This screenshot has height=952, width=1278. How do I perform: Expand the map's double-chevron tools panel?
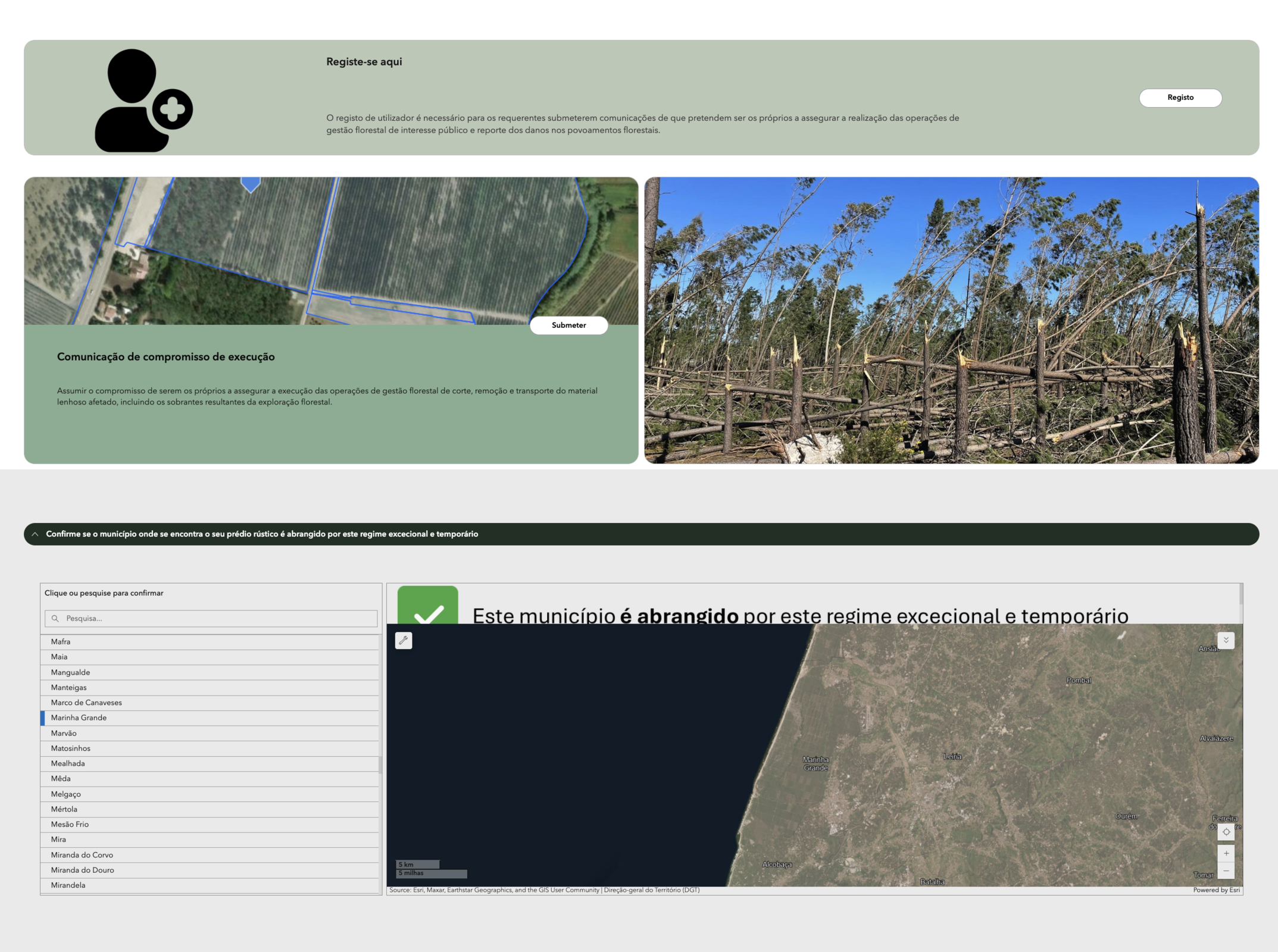point(1226,640)
